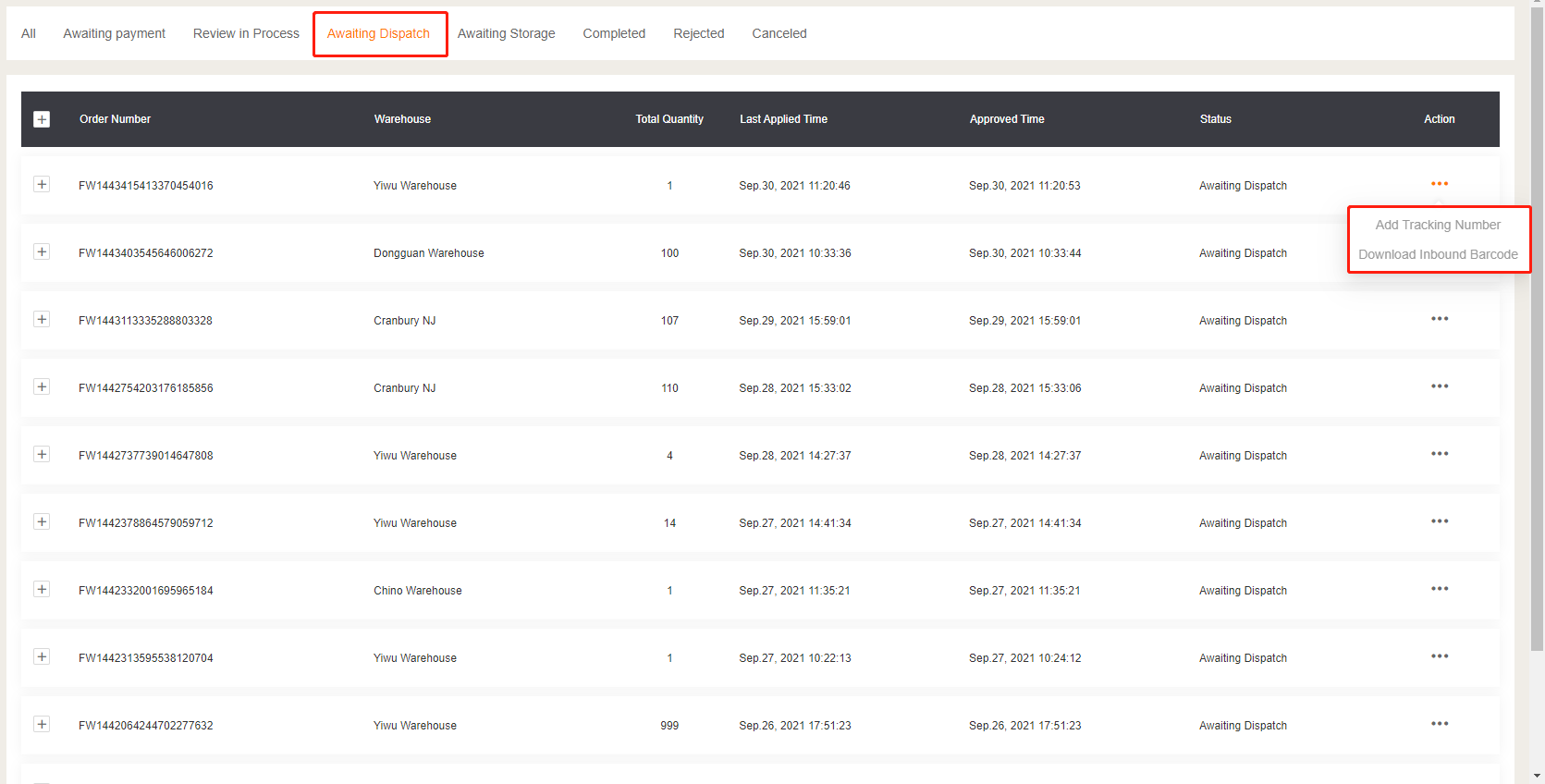Expand order FW1443415413370454016 row

tap(42, 185)
